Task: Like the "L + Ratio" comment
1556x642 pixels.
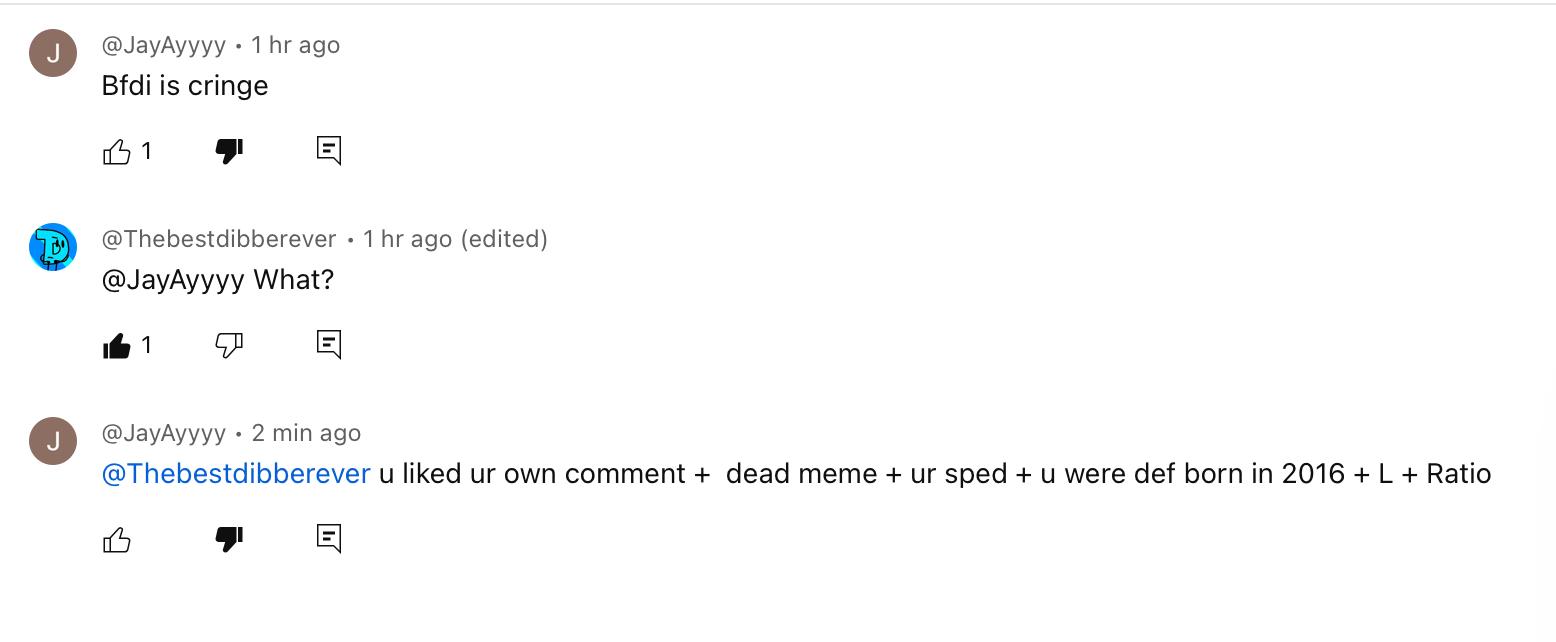Action: [x=117, y=540]
